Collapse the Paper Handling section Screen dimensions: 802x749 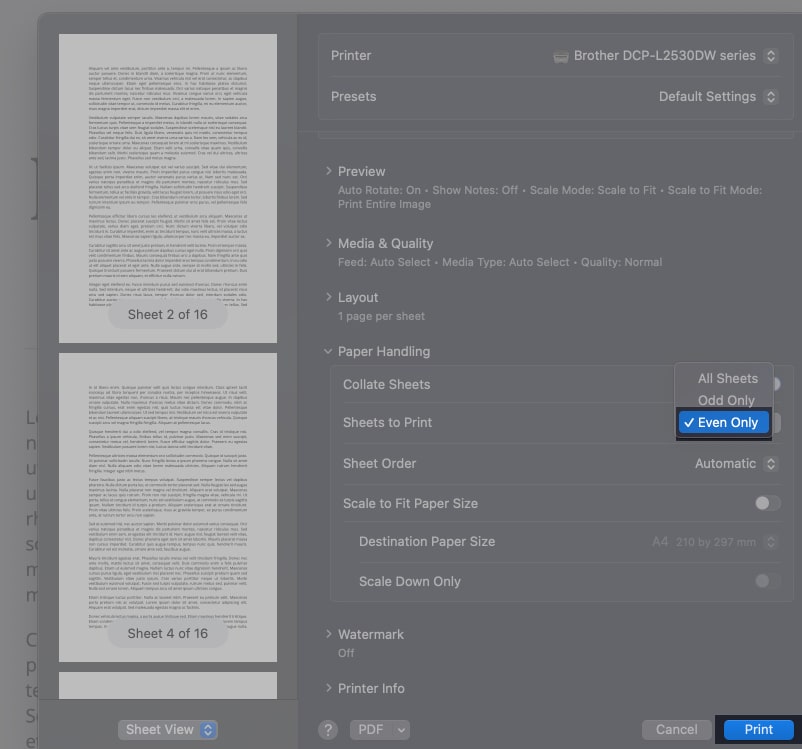coord(328,351)
